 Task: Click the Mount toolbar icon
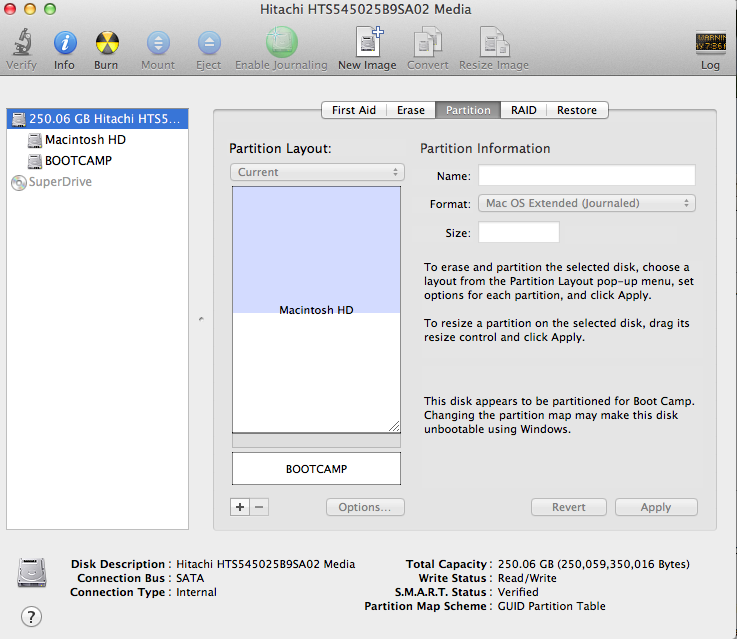click(x=158, y=43)
